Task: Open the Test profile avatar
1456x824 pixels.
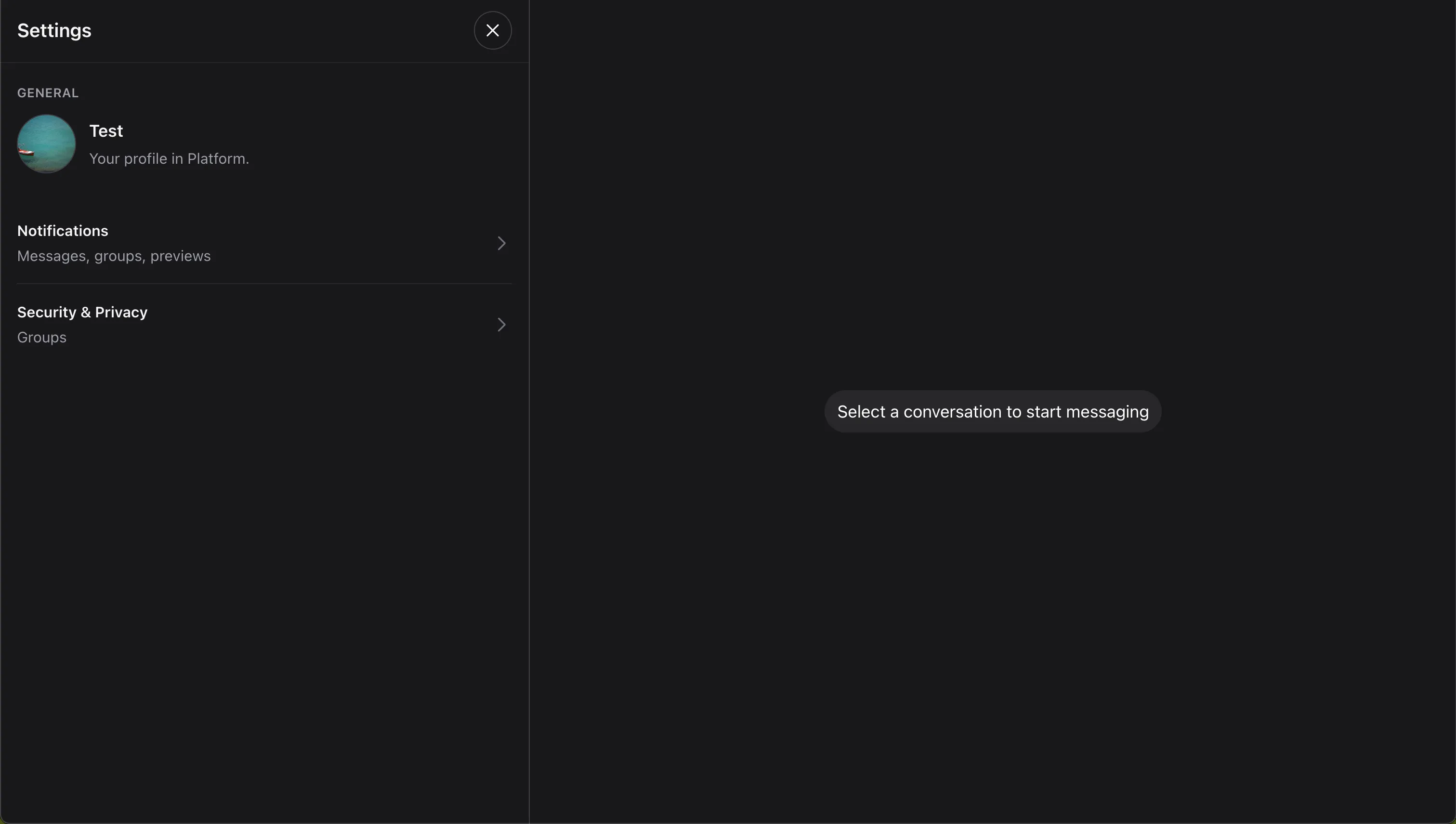Action: 46,144
